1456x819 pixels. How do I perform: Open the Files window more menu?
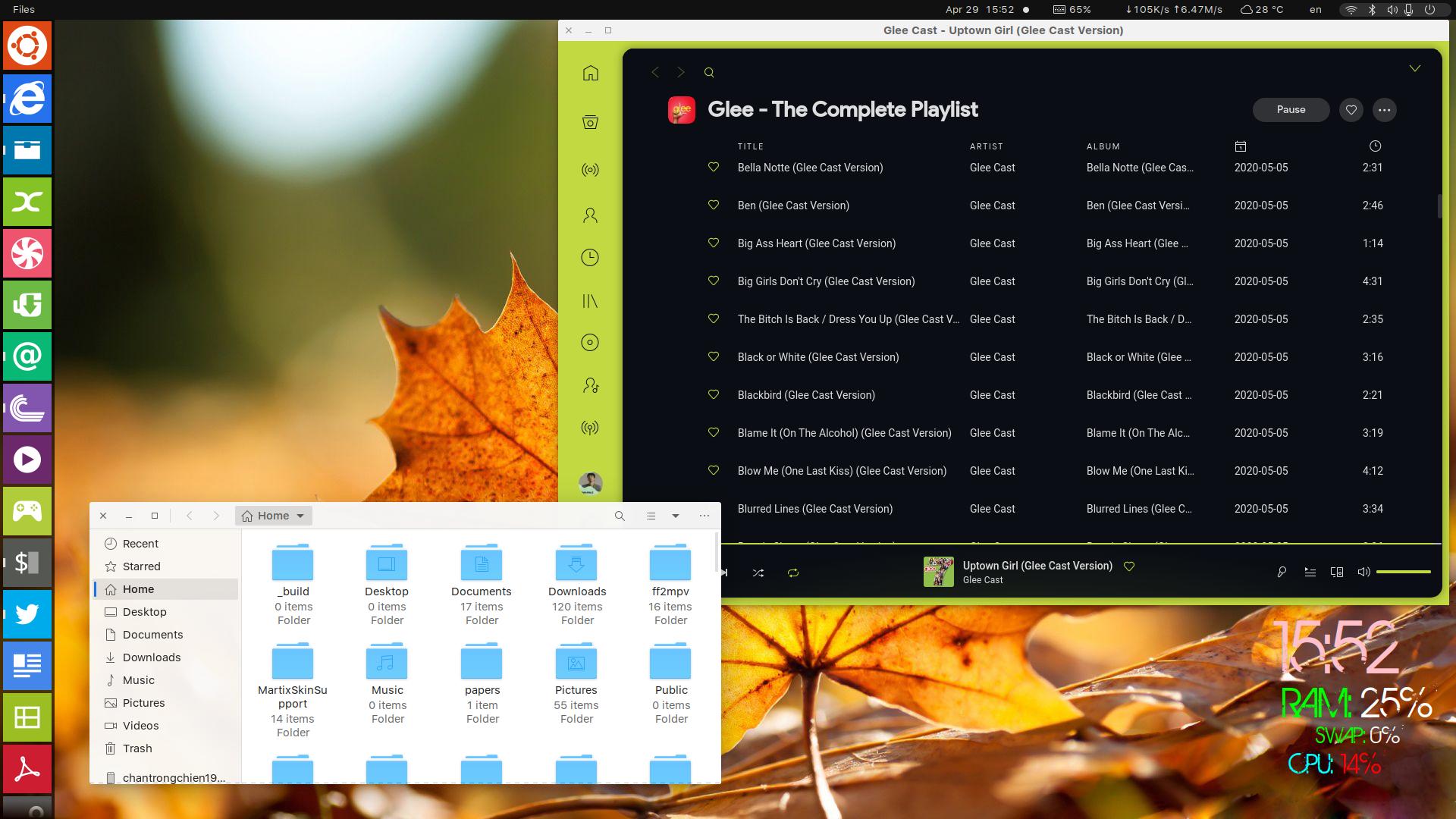[704, 516]
